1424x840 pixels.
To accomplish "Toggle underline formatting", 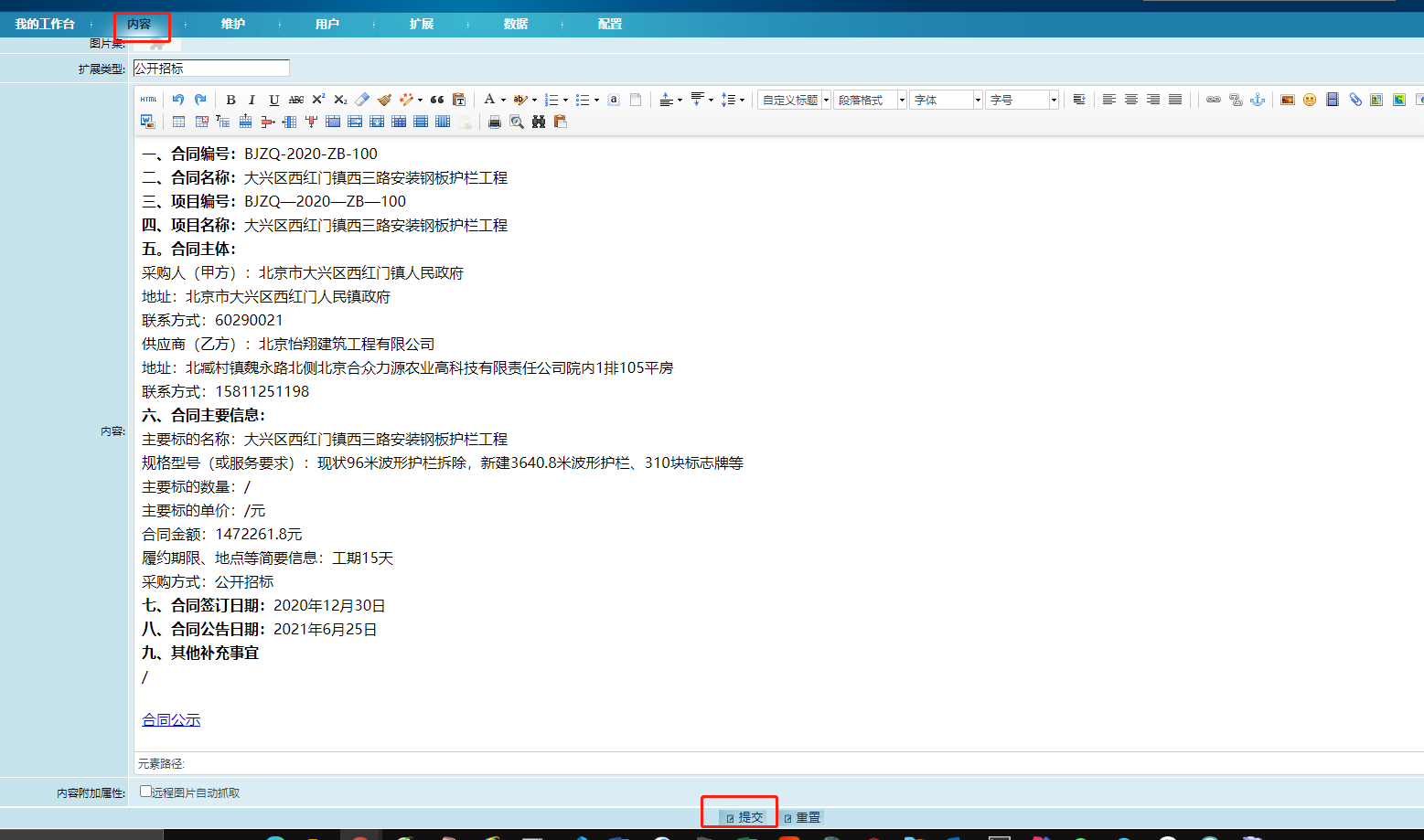I will (273, 100).
